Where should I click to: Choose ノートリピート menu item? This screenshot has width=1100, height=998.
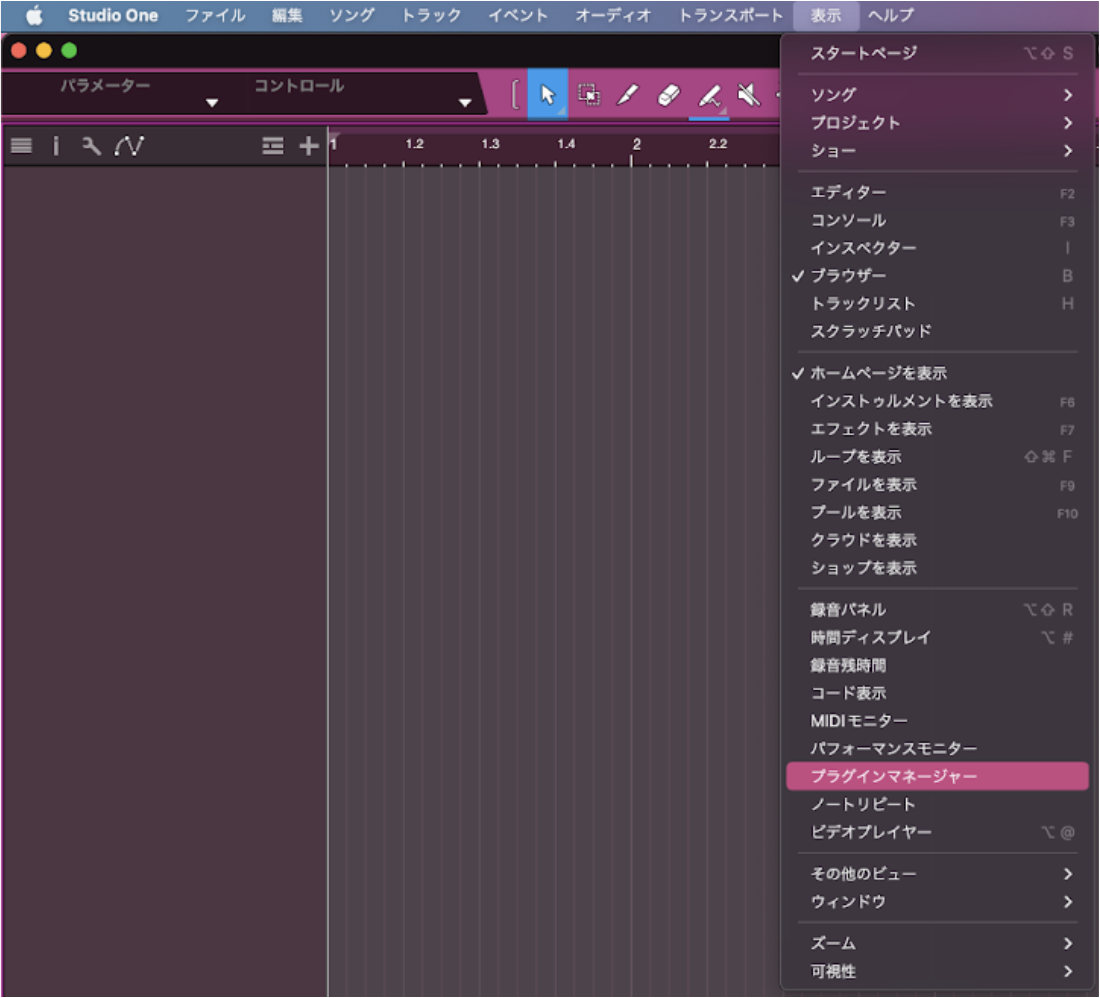point(937,804)
